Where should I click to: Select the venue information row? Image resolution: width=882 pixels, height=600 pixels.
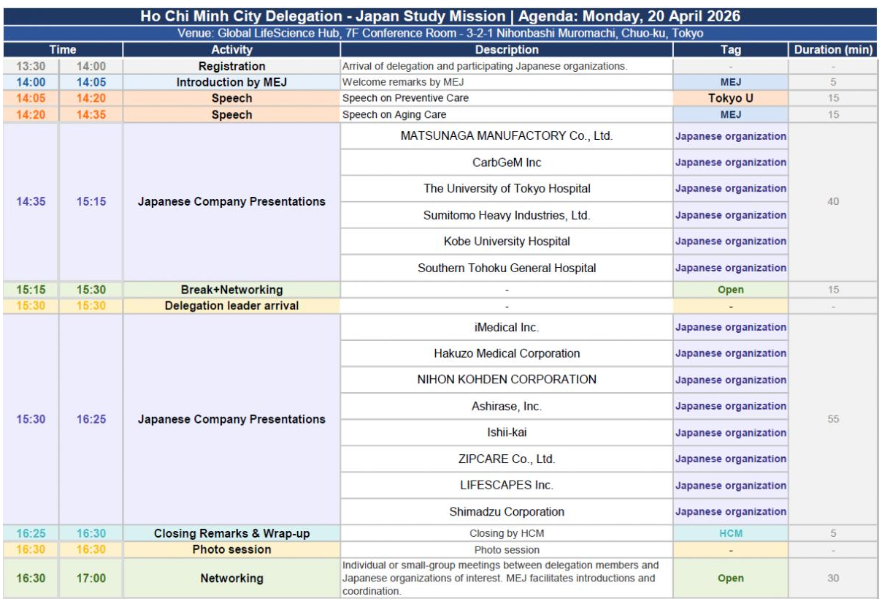pyautogui.click(x=440, y=33)
